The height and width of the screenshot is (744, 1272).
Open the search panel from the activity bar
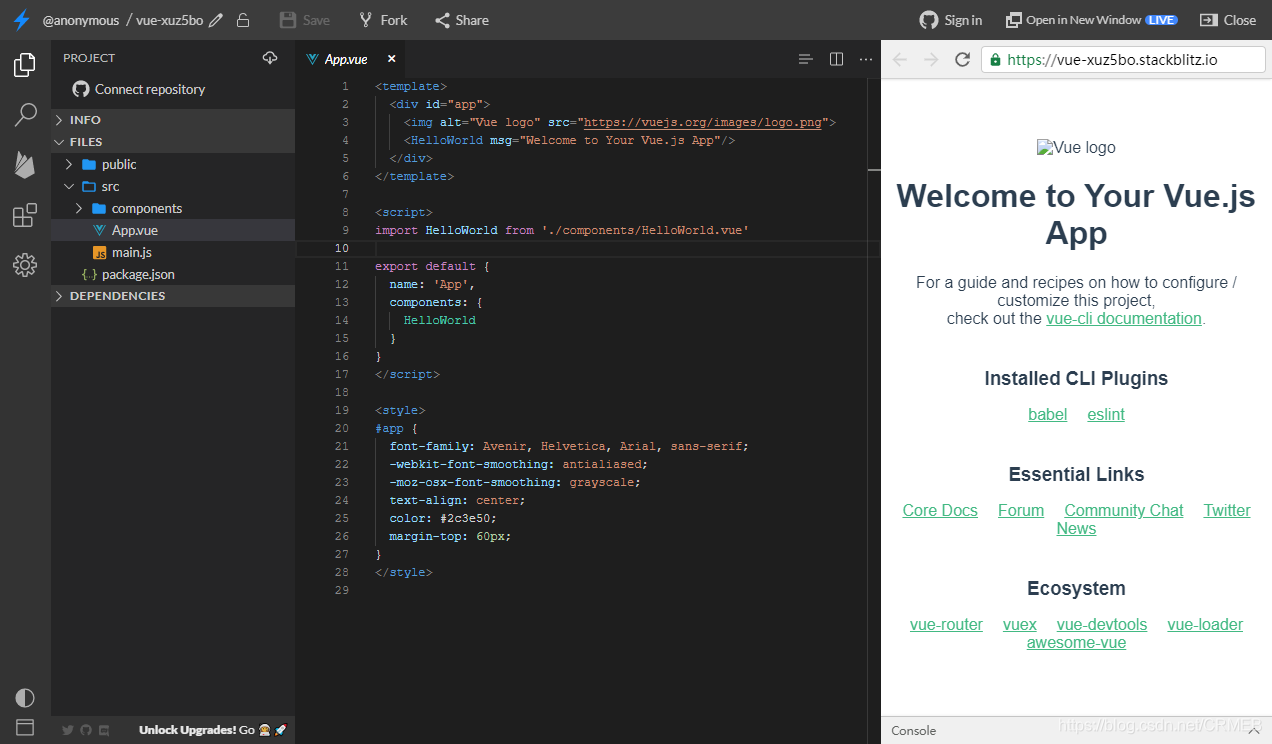tap(25, 115)
